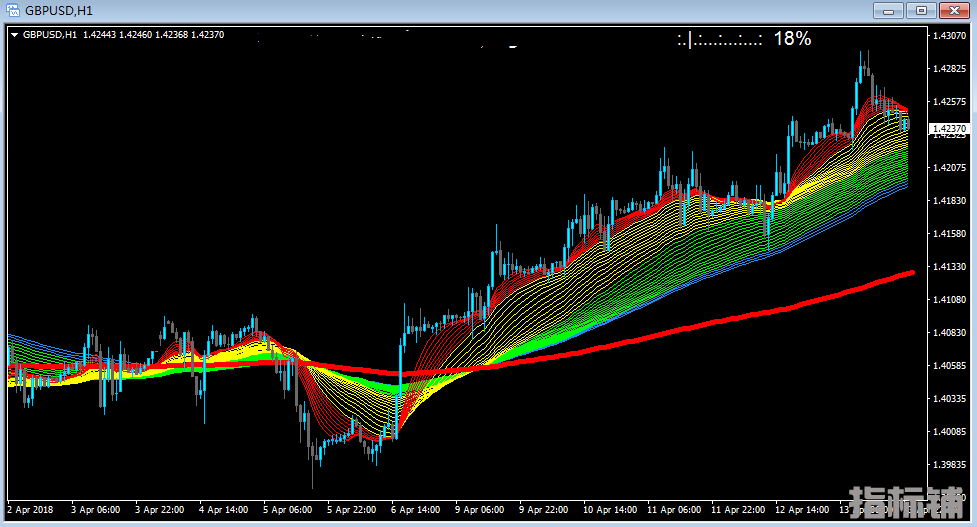Click the GBPUSD,H1 window title text

(58, 11)
